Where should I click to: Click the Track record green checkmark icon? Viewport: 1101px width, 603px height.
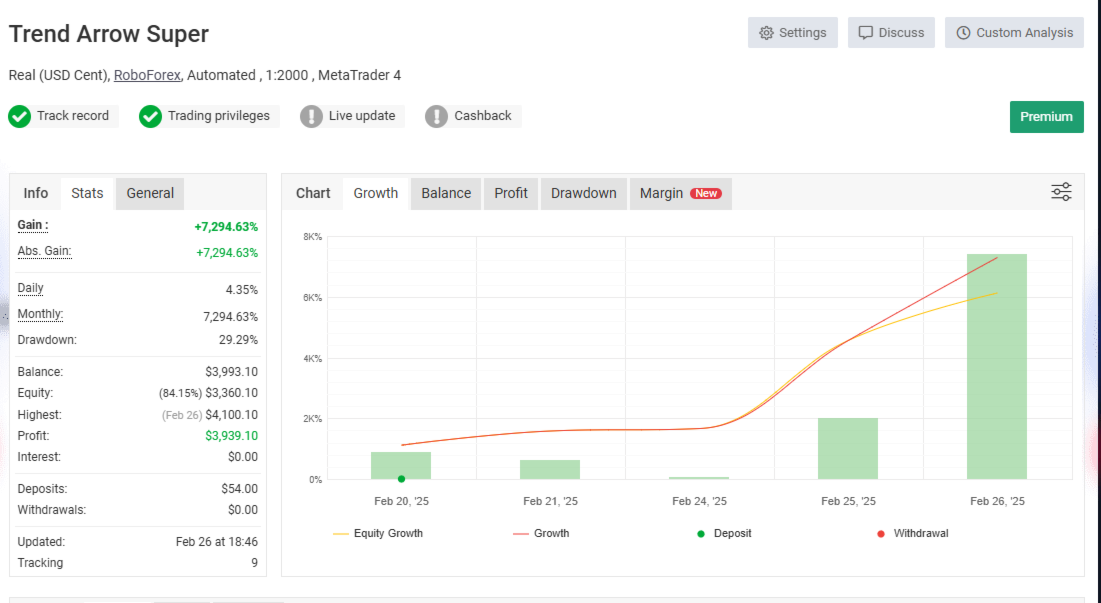[x=20, y=117]
